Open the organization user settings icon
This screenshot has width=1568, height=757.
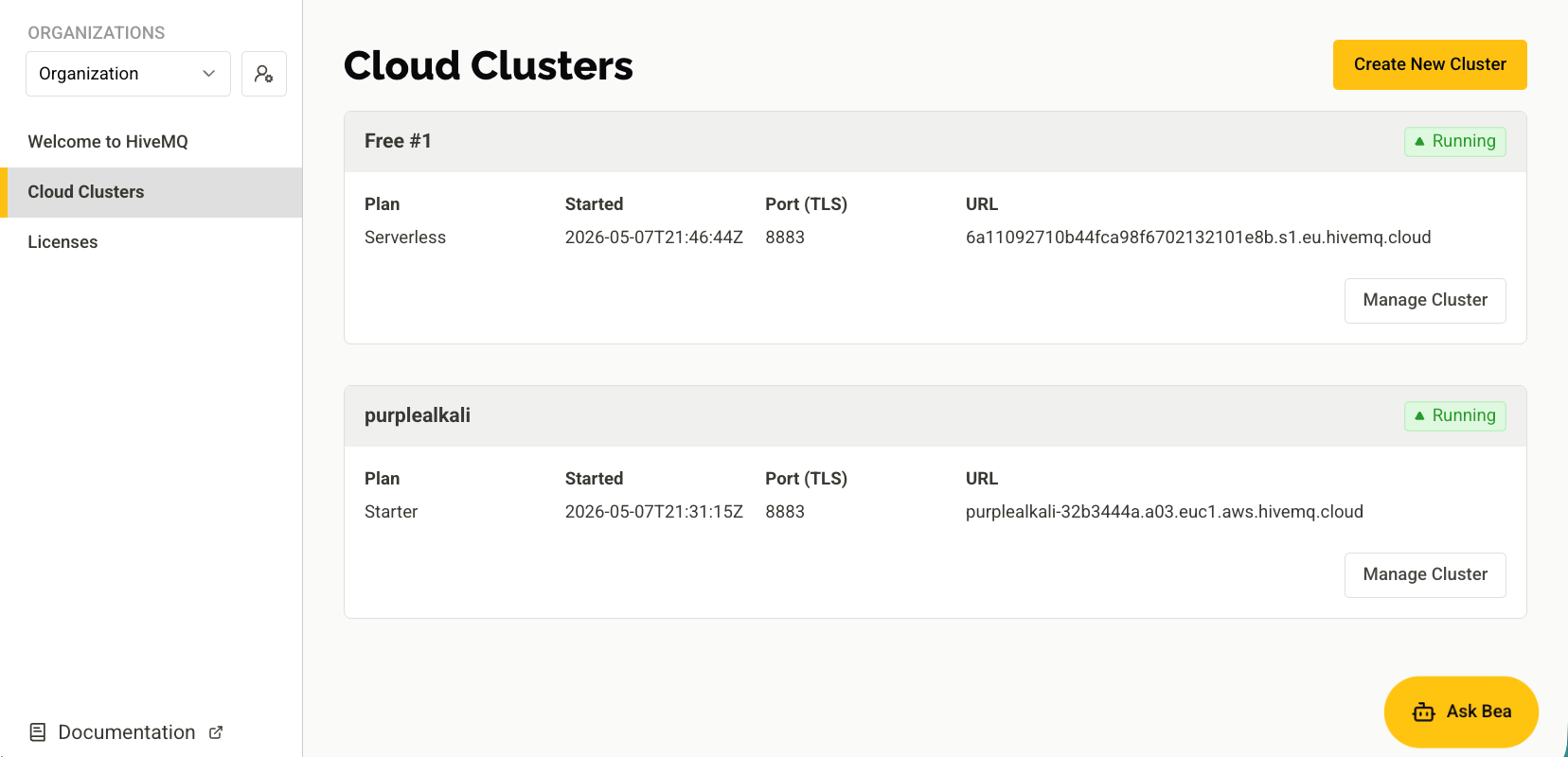click(264, 74)
